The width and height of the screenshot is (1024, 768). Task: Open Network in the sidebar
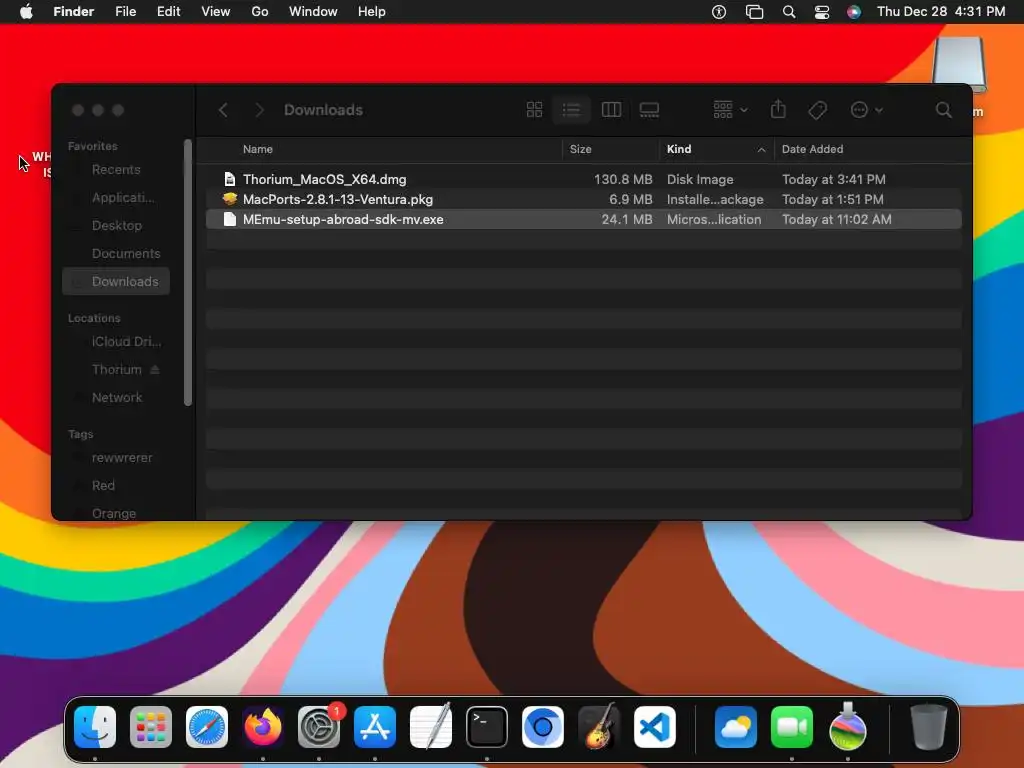click(x=116, y=398)
